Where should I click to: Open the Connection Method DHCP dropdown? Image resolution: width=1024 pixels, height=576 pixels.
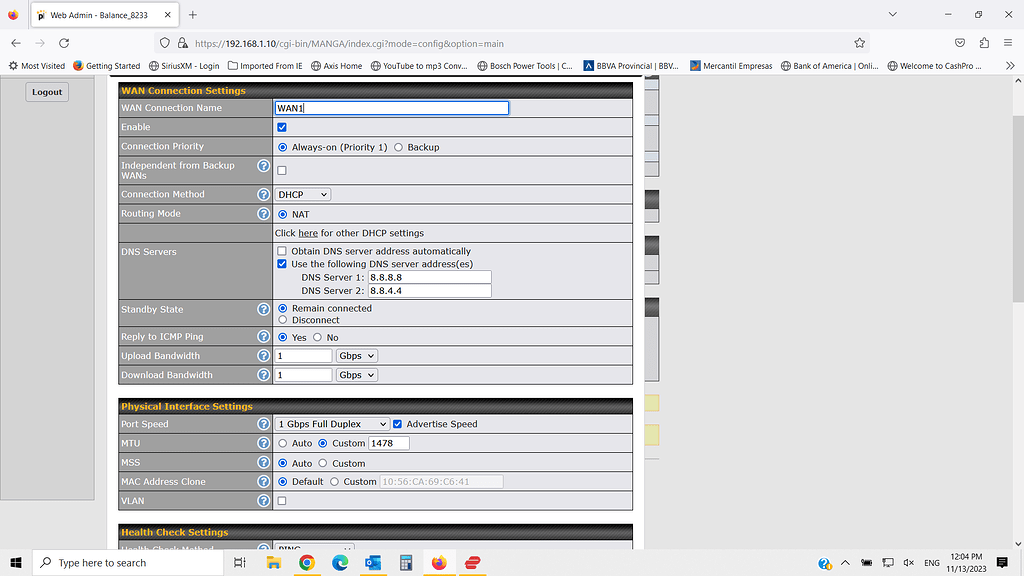point(302,195)
